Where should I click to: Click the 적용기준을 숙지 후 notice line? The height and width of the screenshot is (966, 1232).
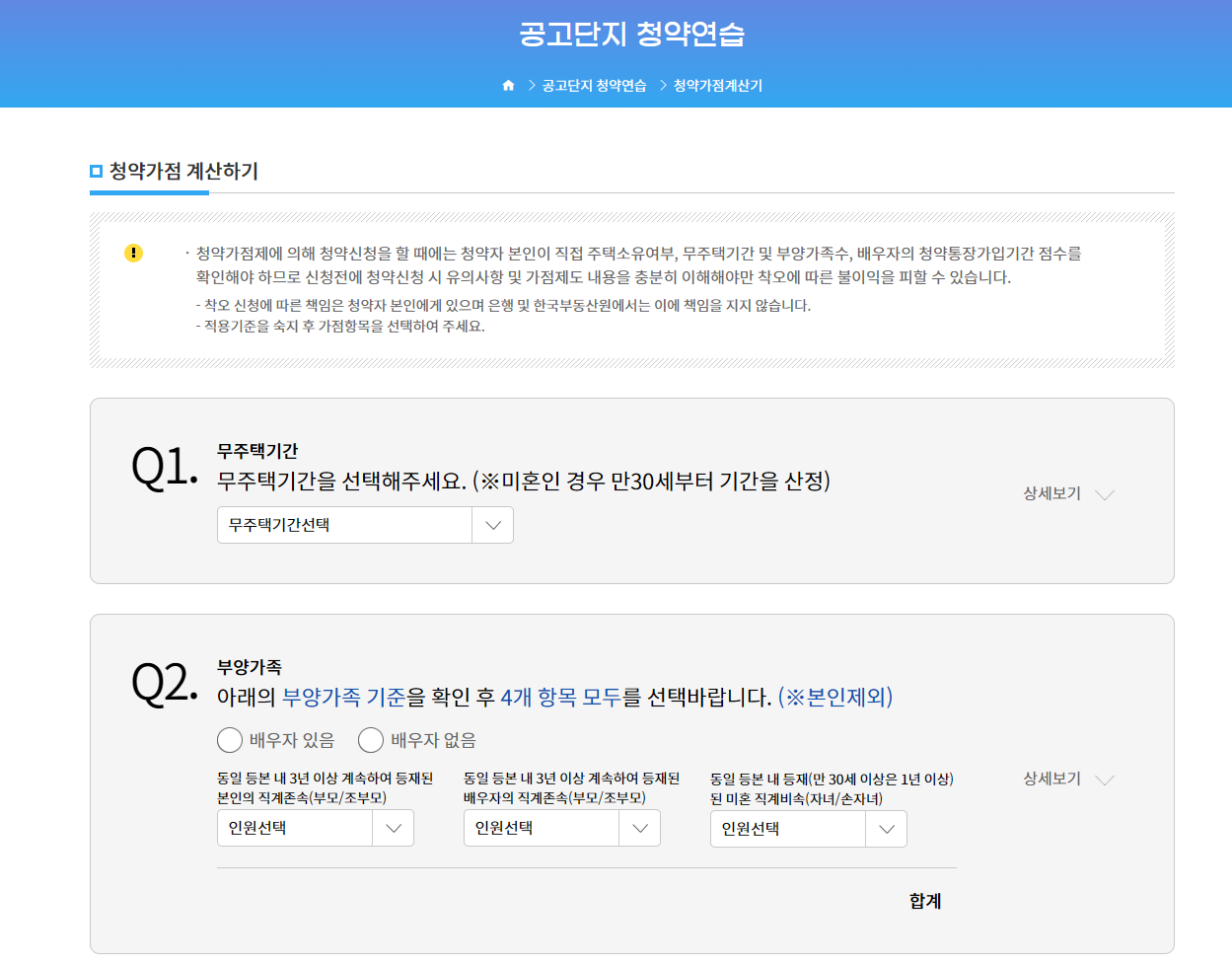click(340, 327)
